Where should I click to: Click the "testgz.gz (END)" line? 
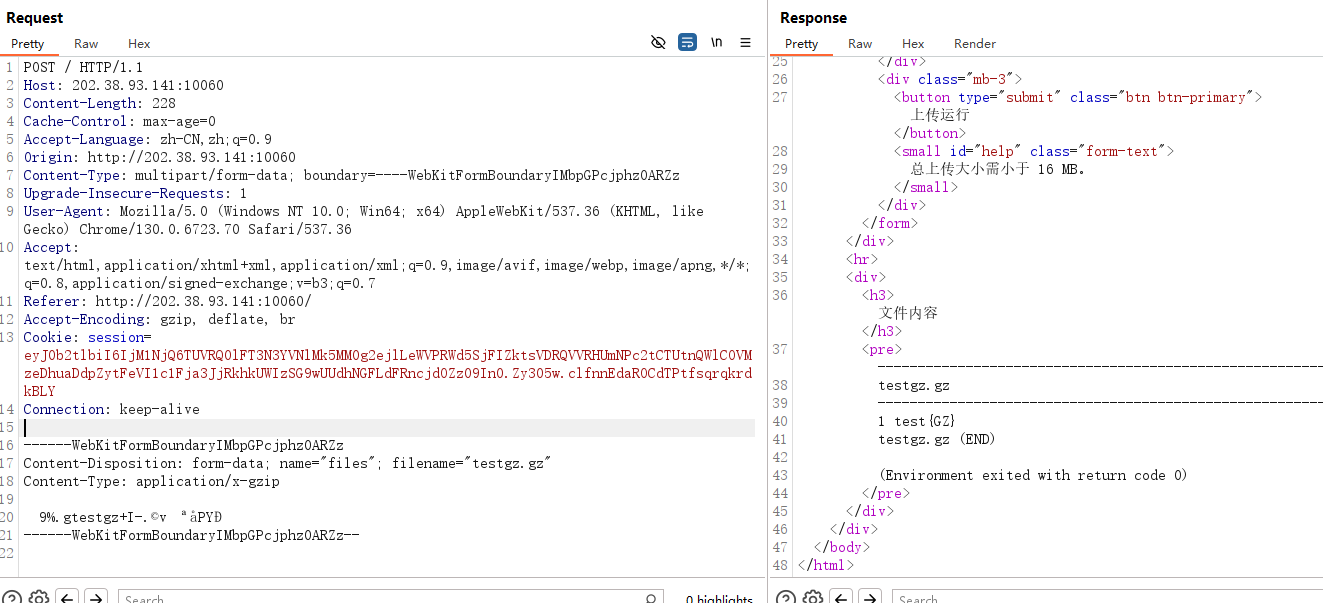[938, 439]
